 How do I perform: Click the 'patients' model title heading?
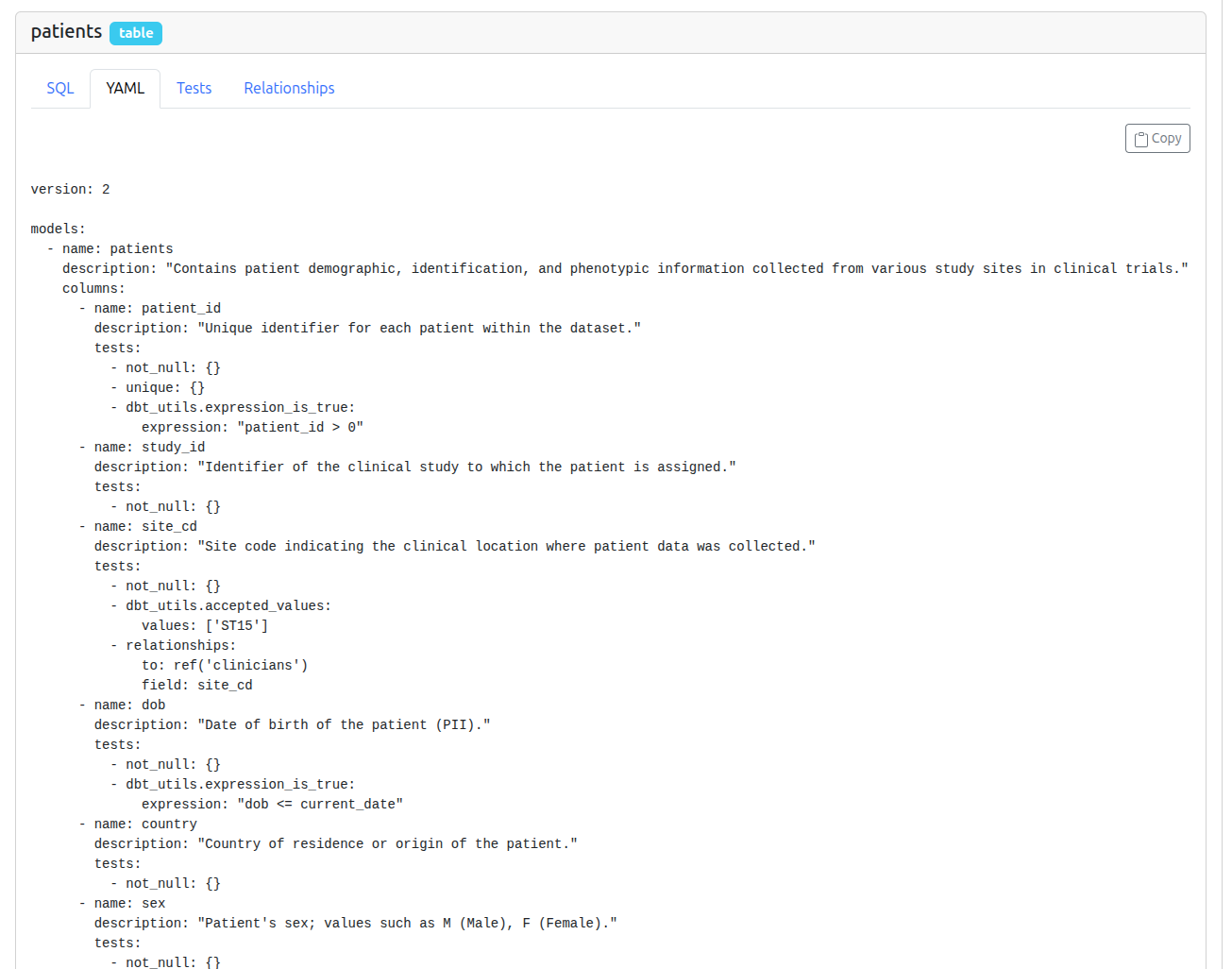66,31
